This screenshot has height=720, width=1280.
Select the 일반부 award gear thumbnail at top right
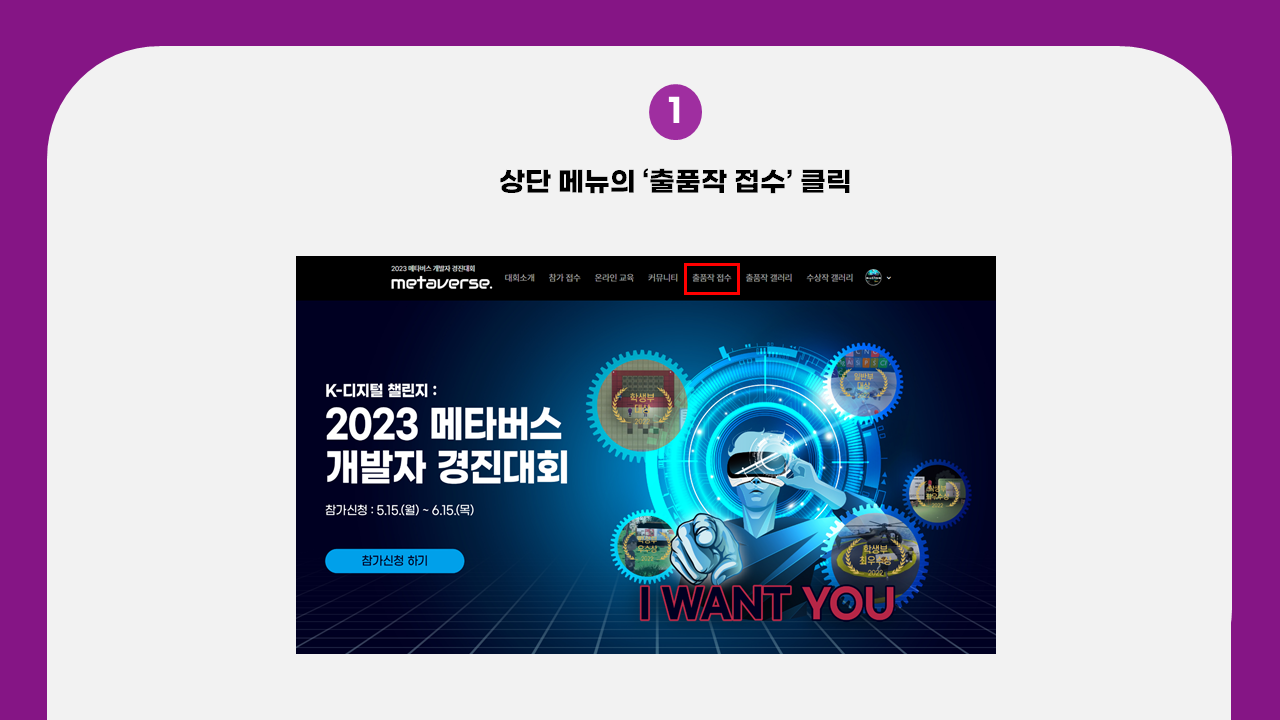[864, 382]
